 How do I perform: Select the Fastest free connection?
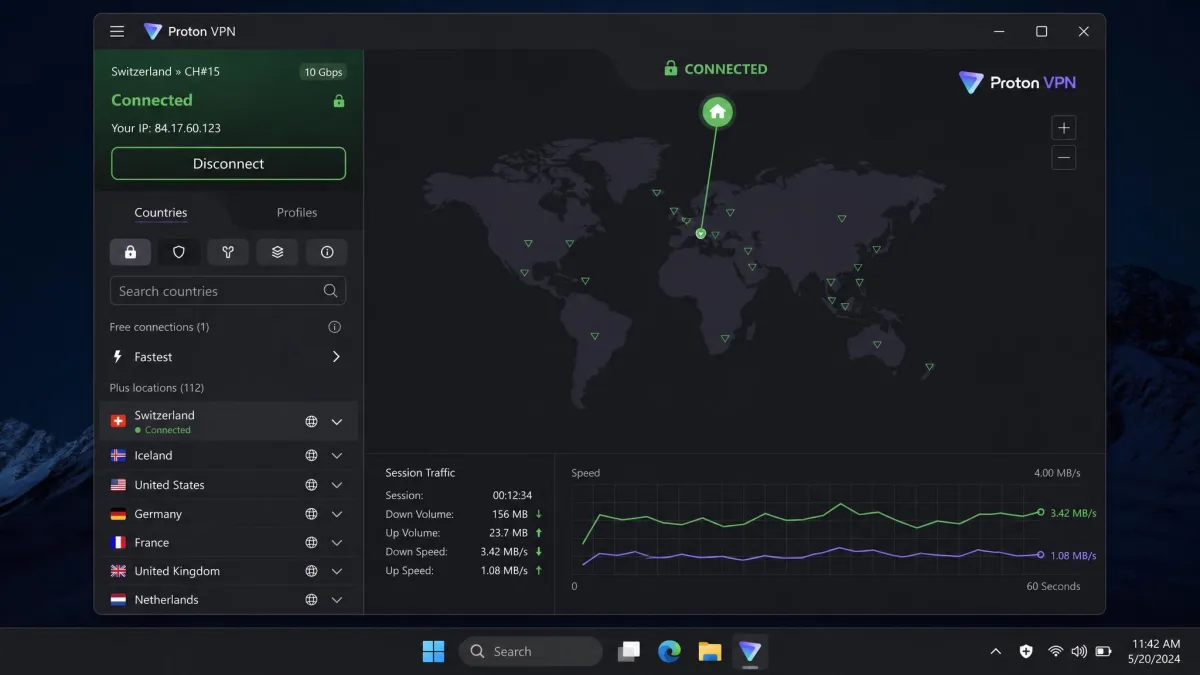point(228,357)
